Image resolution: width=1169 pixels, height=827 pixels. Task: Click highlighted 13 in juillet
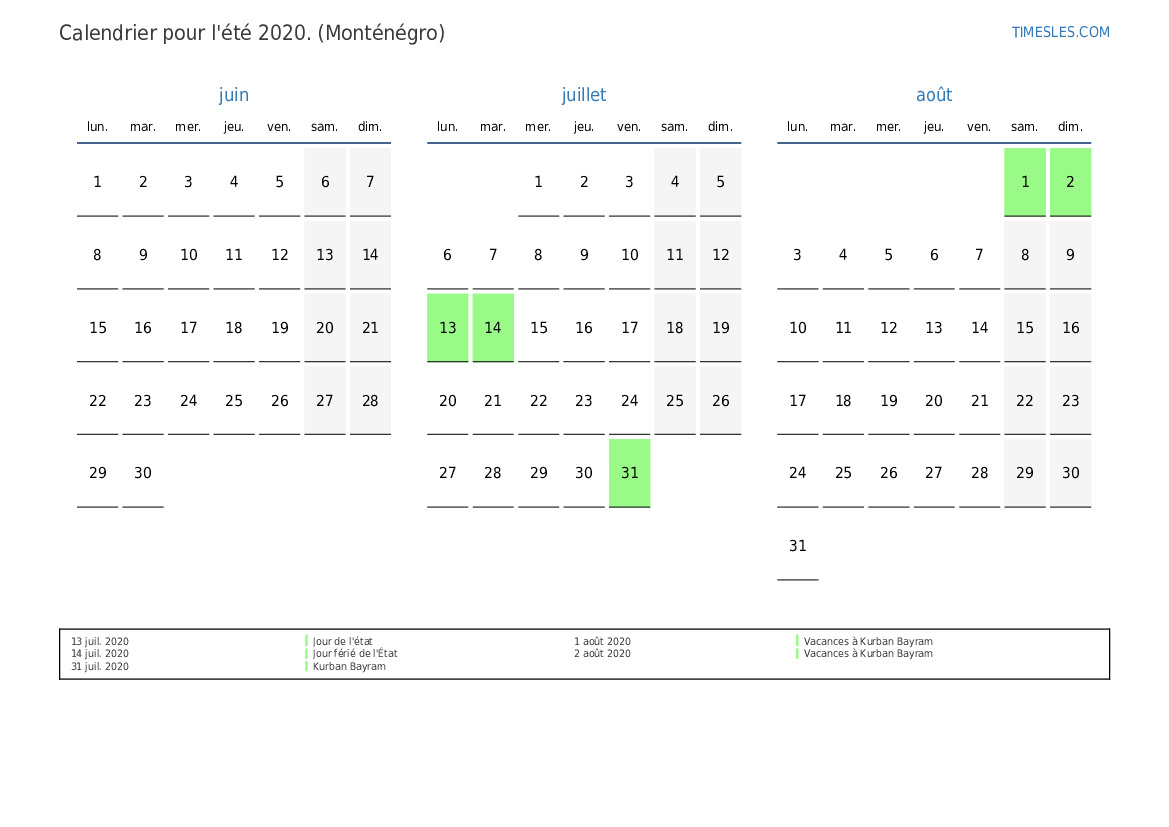click(447, 328)
